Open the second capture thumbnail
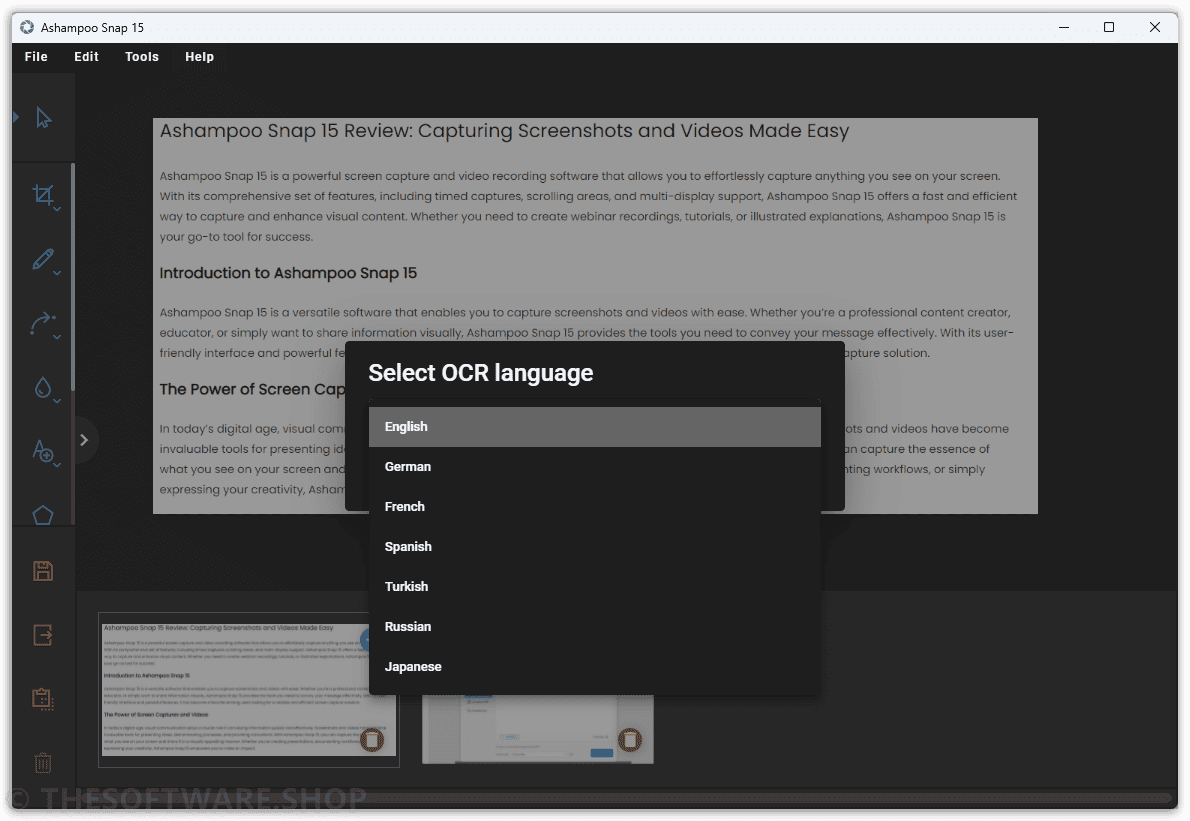Viewport: 1190px width, 821px height. [x=537, y=728]
